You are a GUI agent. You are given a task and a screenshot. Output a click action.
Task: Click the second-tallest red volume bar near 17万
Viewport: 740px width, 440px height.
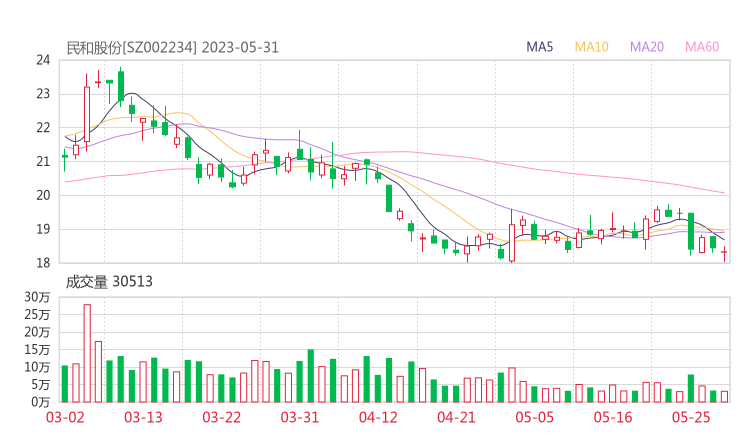(98, 372)
